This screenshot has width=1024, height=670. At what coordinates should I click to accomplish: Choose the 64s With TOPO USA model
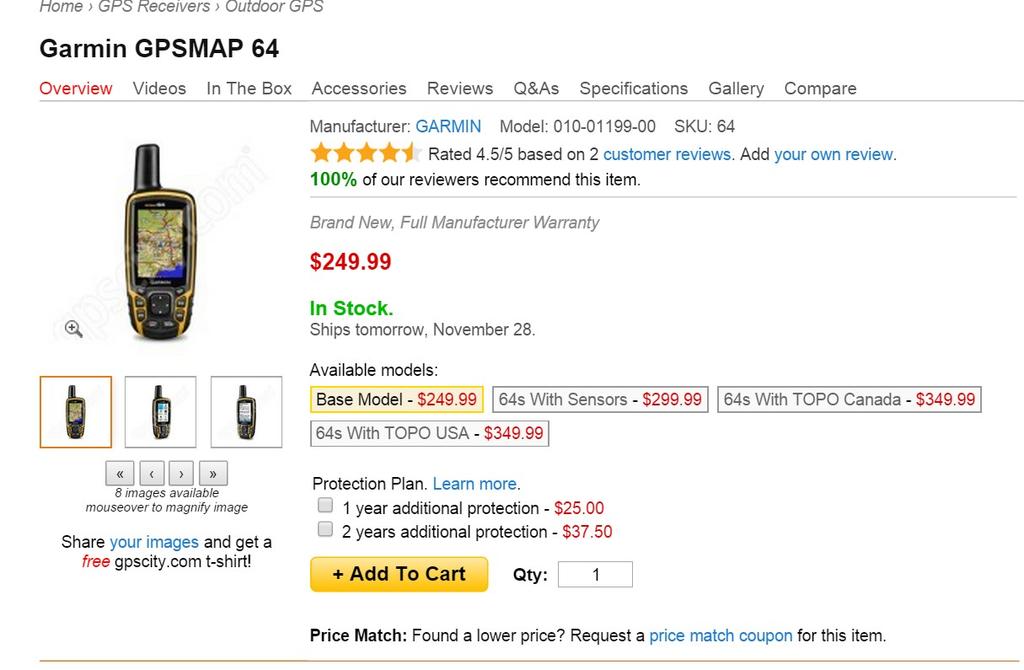coord(430,434)
